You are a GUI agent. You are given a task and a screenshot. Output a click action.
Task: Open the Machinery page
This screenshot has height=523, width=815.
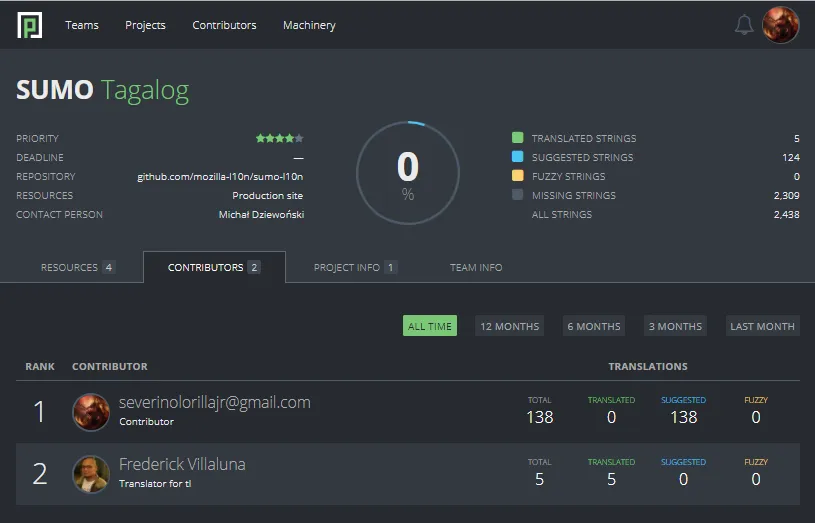tap(309, 25)
